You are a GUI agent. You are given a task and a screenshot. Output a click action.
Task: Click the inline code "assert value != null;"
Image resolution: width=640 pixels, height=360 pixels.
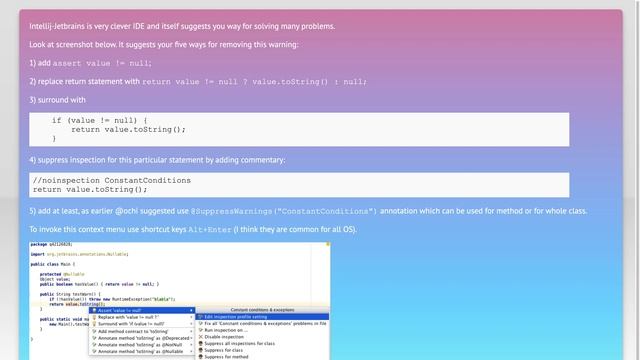pyautogui.click(x=102, y=63)
